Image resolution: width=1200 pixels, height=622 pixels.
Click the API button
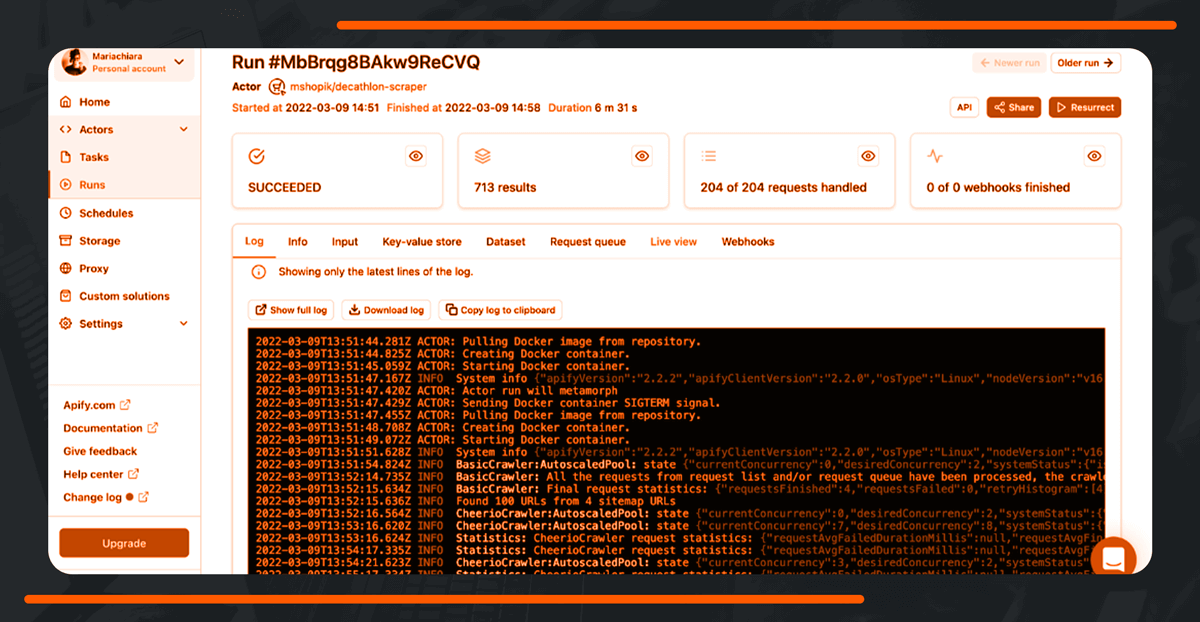click(964, 107)
